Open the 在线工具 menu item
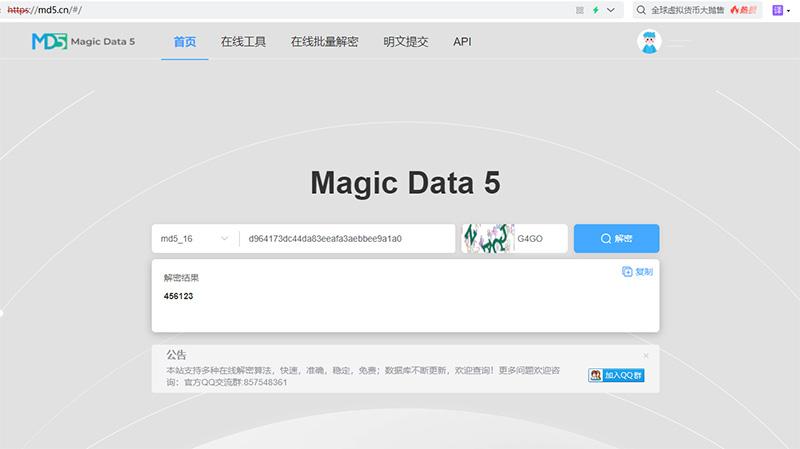This screenshot has width=800, height=449. click(243, 42)
